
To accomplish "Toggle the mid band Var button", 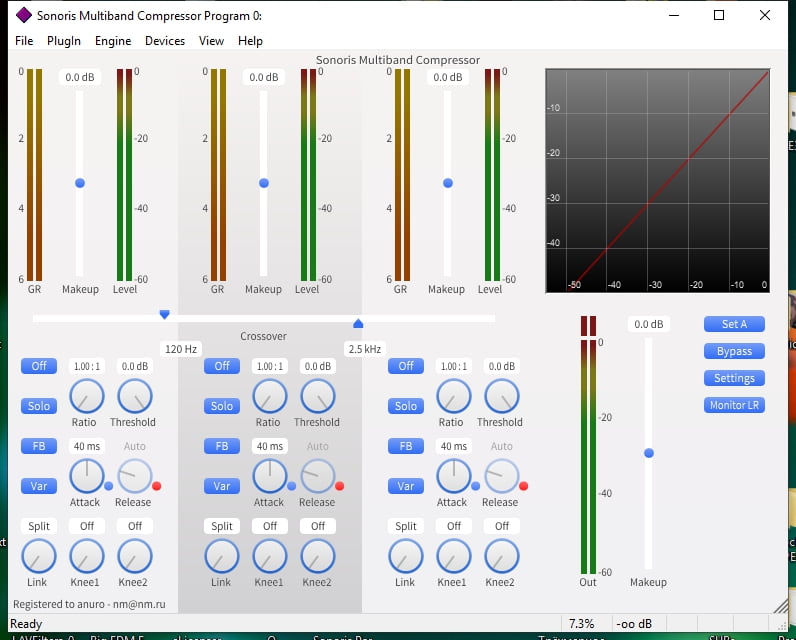I will (222, 486).
